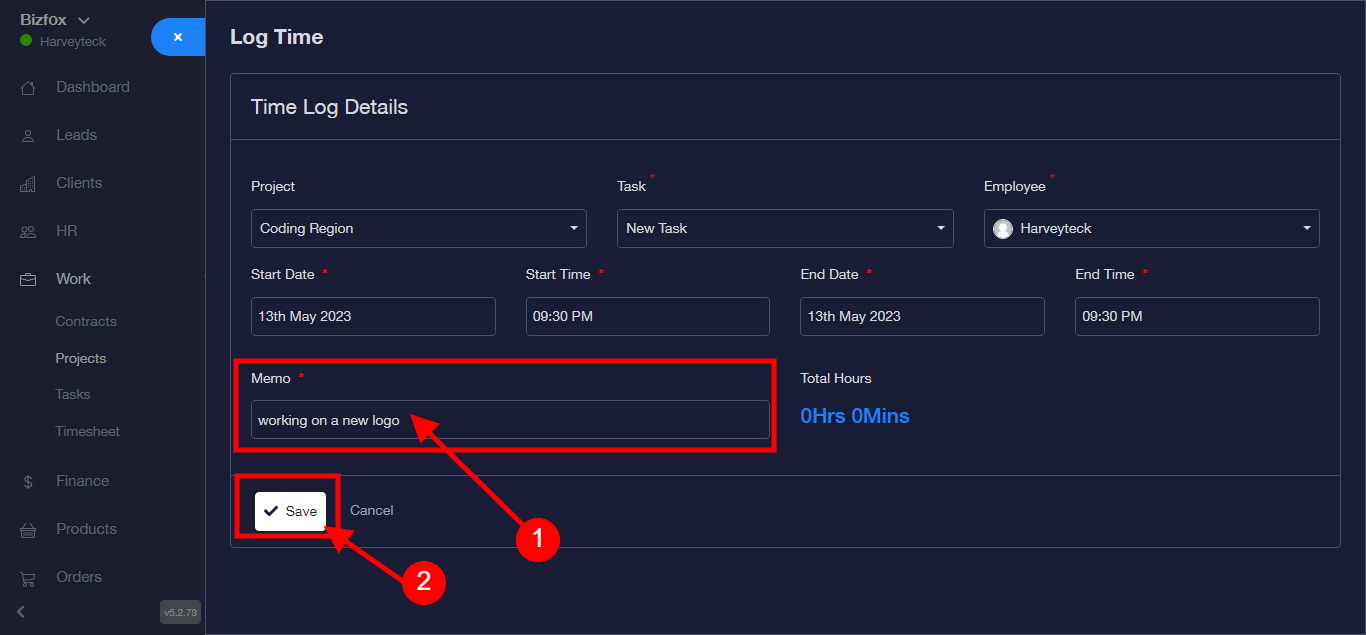
Task: Open the Employee dropdown showing Harveyteck
Action: tap(1151, 228)
